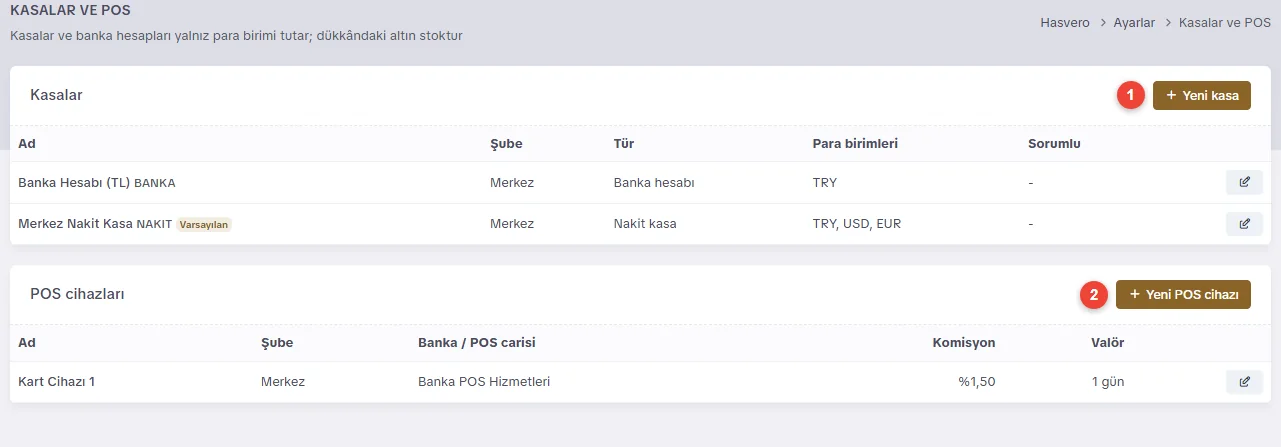Click the red number 2 marker
Screen dimensions: 1281x447
[1094, 295]
